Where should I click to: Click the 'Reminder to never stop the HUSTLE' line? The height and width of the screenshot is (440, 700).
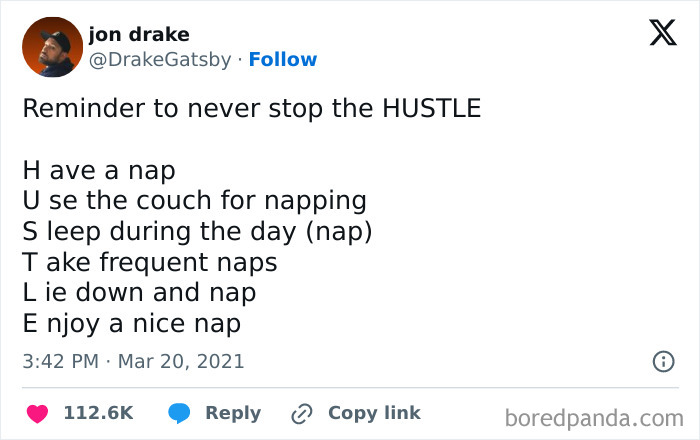tap(252, 108)
